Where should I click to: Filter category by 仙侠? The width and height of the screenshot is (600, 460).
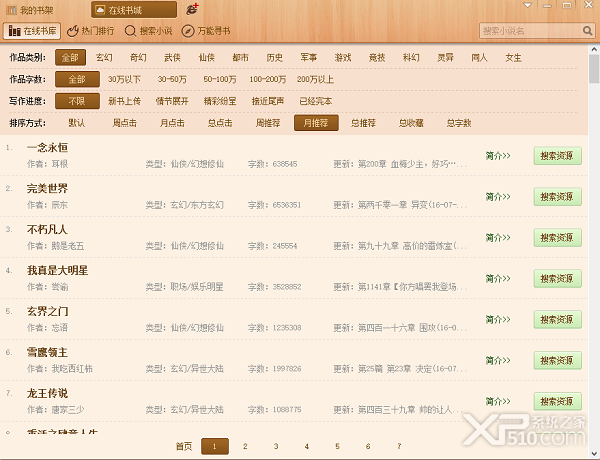click(x=207, y=58)
